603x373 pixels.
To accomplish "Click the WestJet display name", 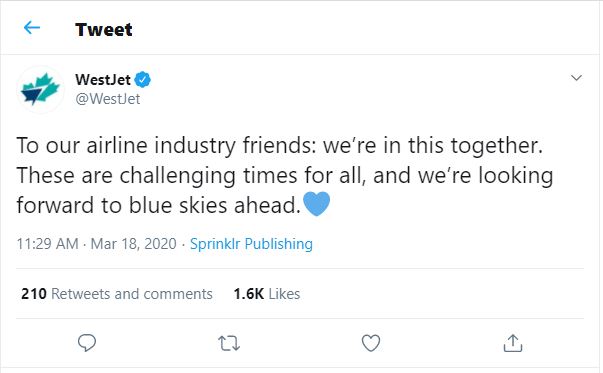I will 103,80.
